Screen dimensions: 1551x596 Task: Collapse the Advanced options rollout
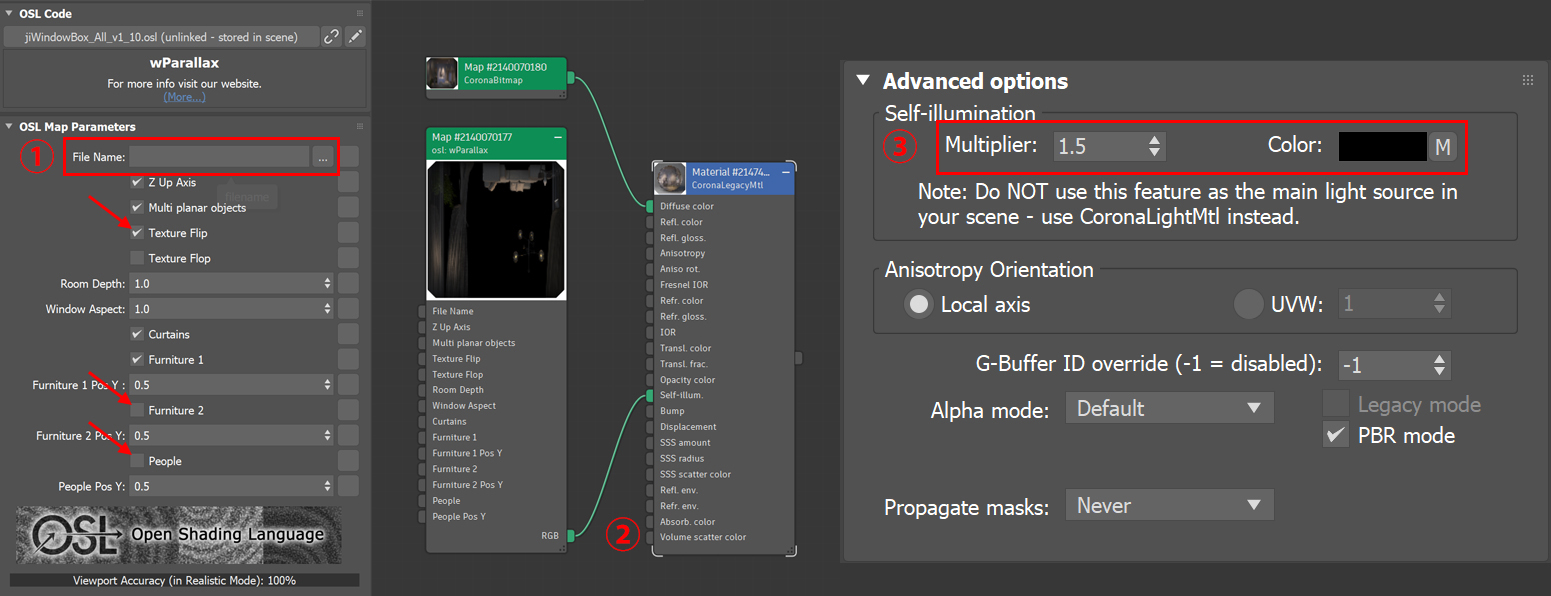click(863, 82)
